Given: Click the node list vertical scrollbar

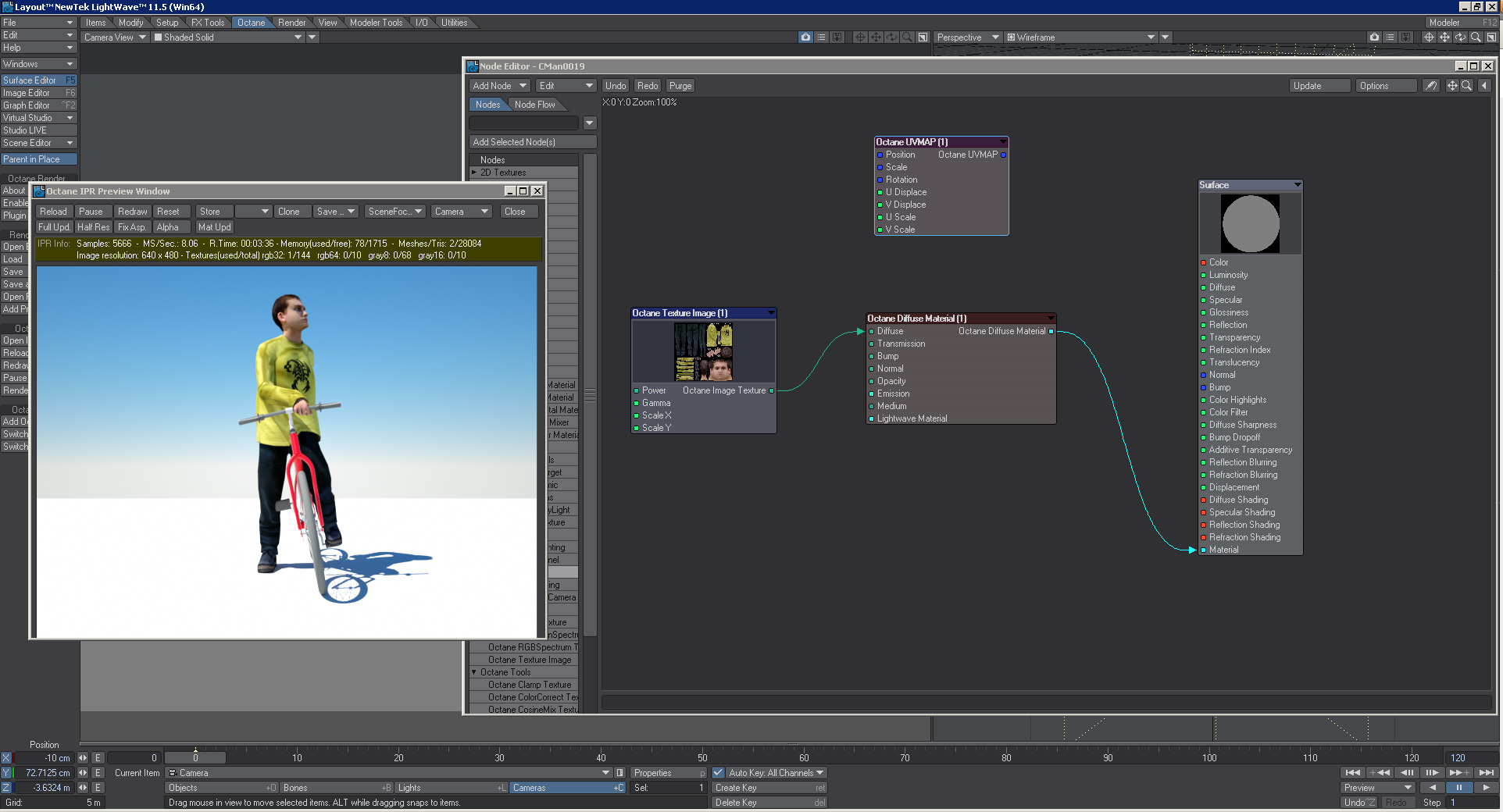Looking at the screenshot, I should (591, 395).
